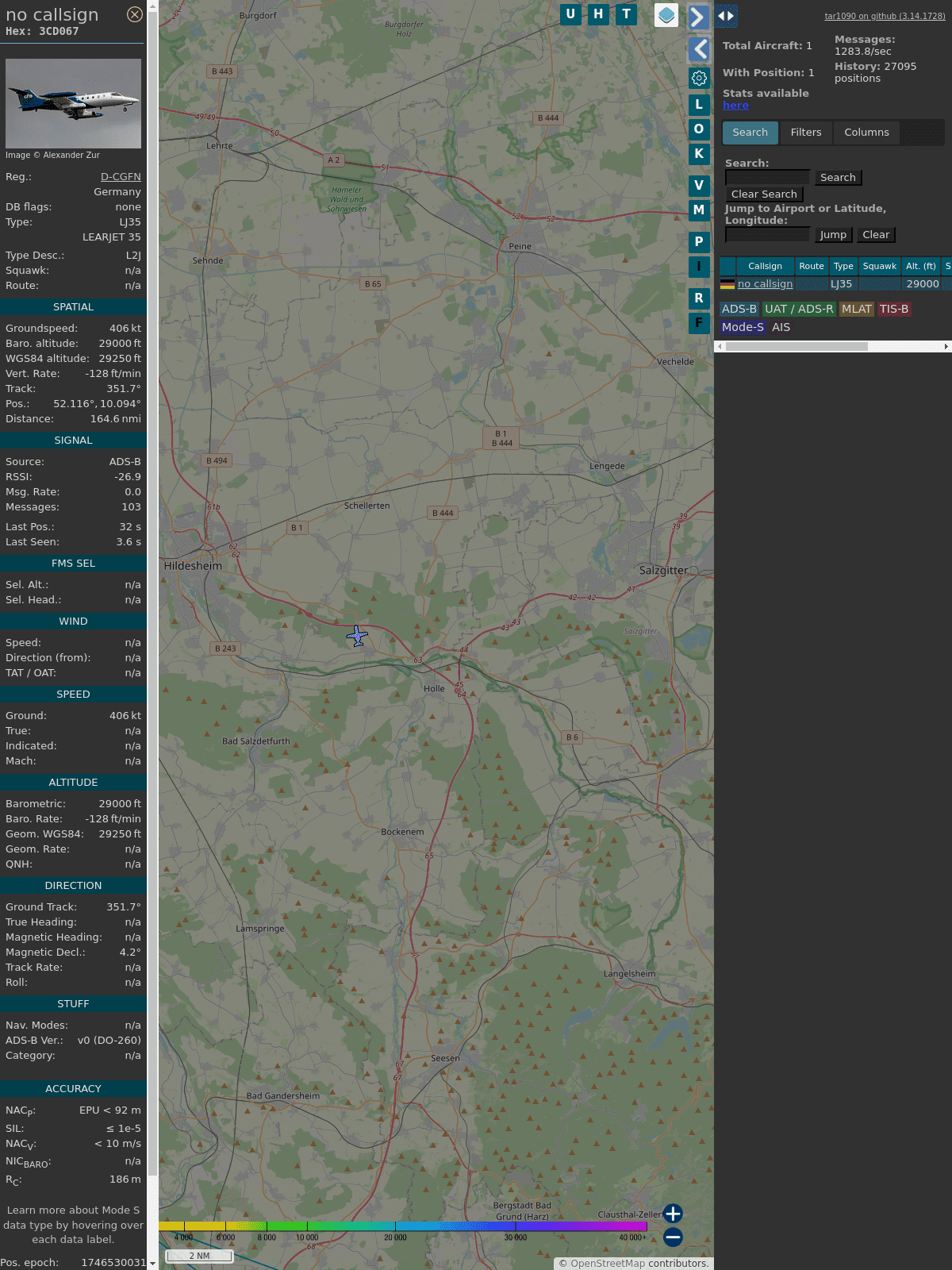This screenshot has width=952, height=1270.
Task: Click the H map button
Action: click(598, 14)
